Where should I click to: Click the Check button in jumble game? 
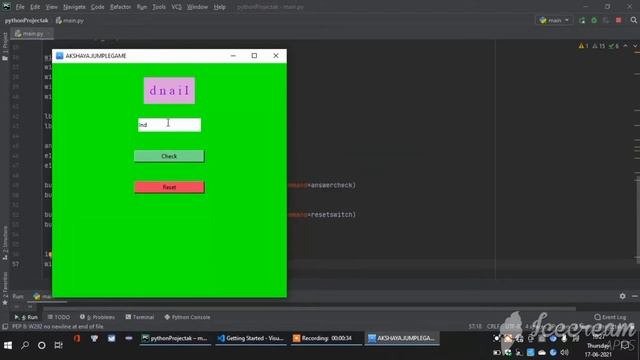[x=169, y=156]
